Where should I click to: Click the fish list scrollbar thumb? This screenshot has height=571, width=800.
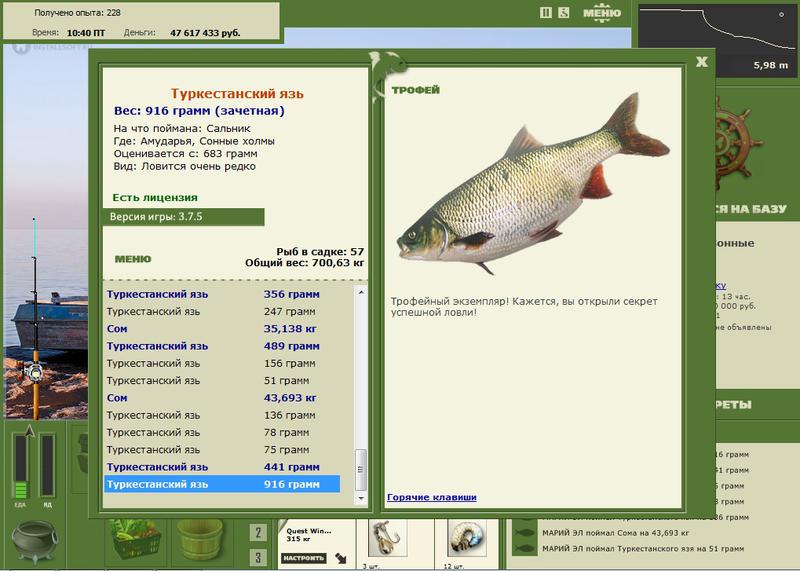pos(361,469)
